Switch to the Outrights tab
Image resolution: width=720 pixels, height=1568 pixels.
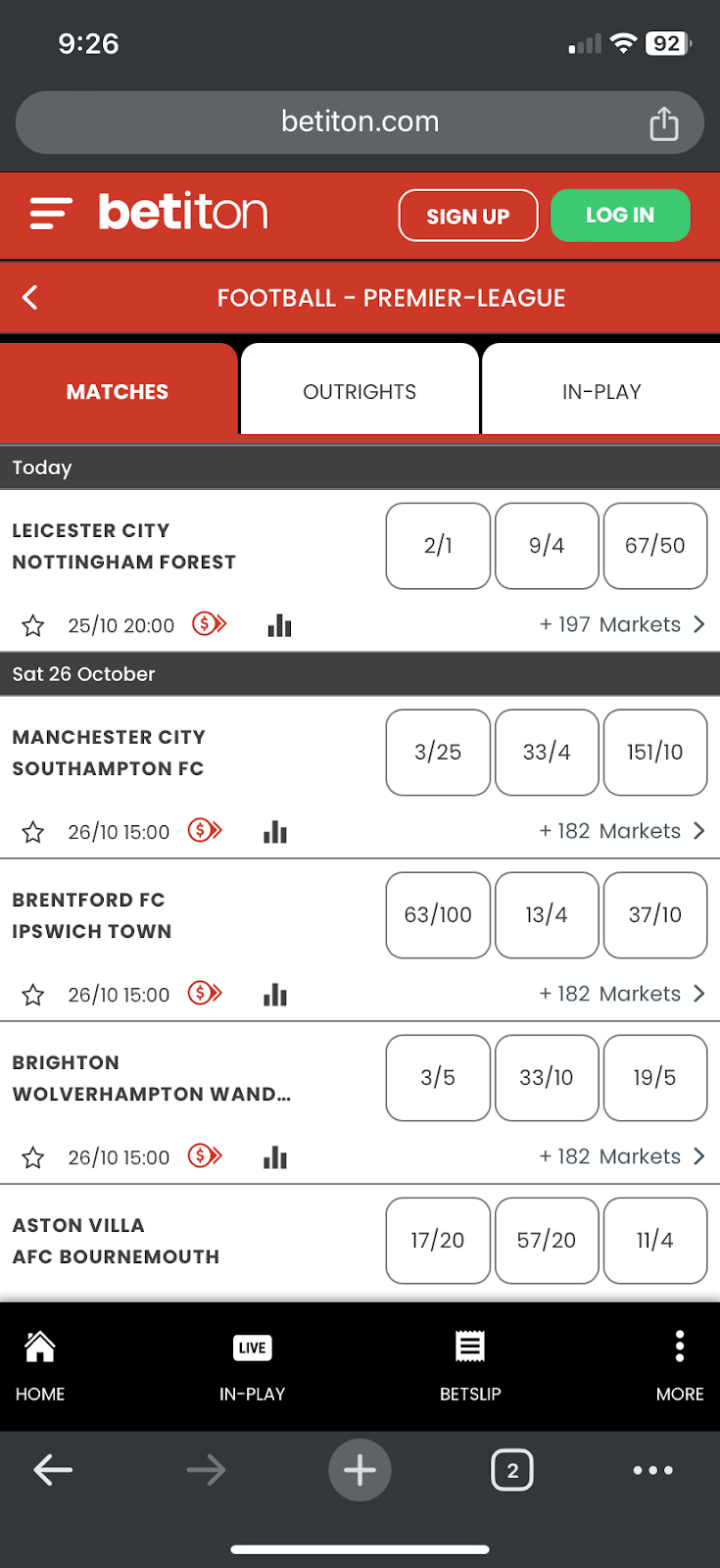(x=360, y=391)
